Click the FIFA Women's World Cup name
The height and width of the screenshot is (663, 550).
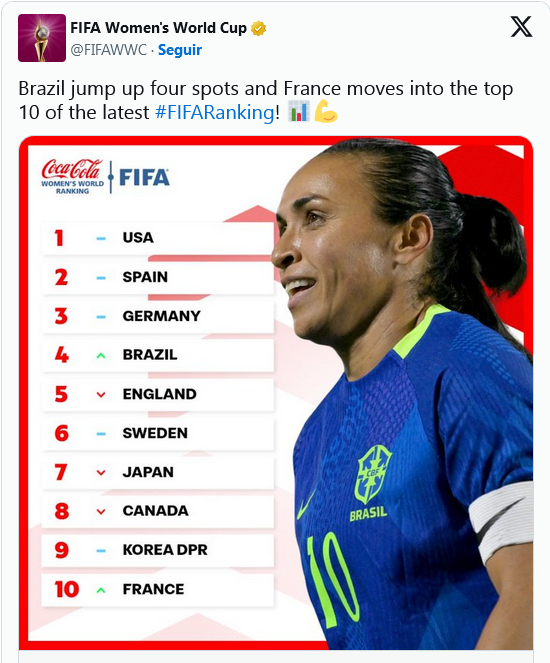tap(159, 28)
